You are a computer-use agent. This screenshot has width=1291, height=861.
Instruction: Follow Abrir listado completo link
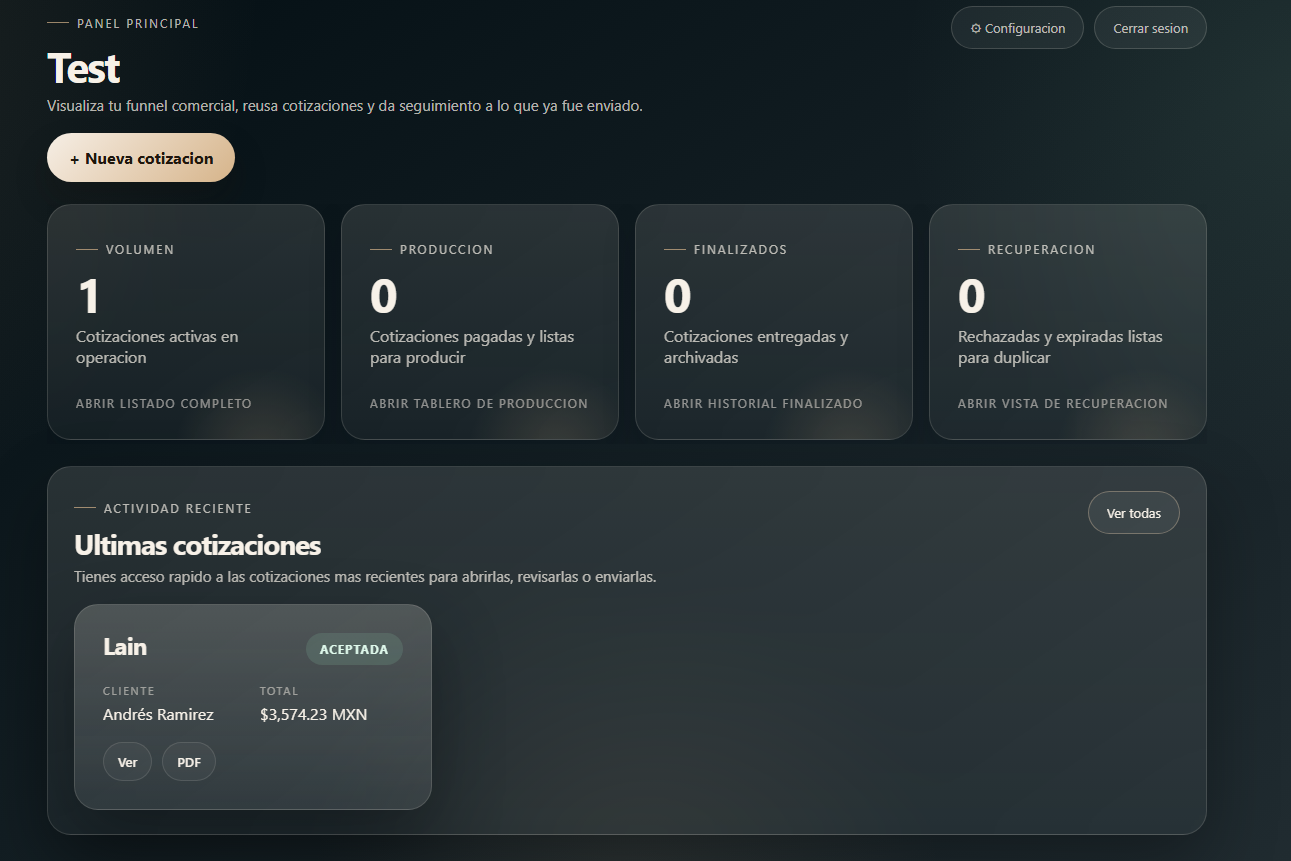pyautogui.click(x=164, y=404)
